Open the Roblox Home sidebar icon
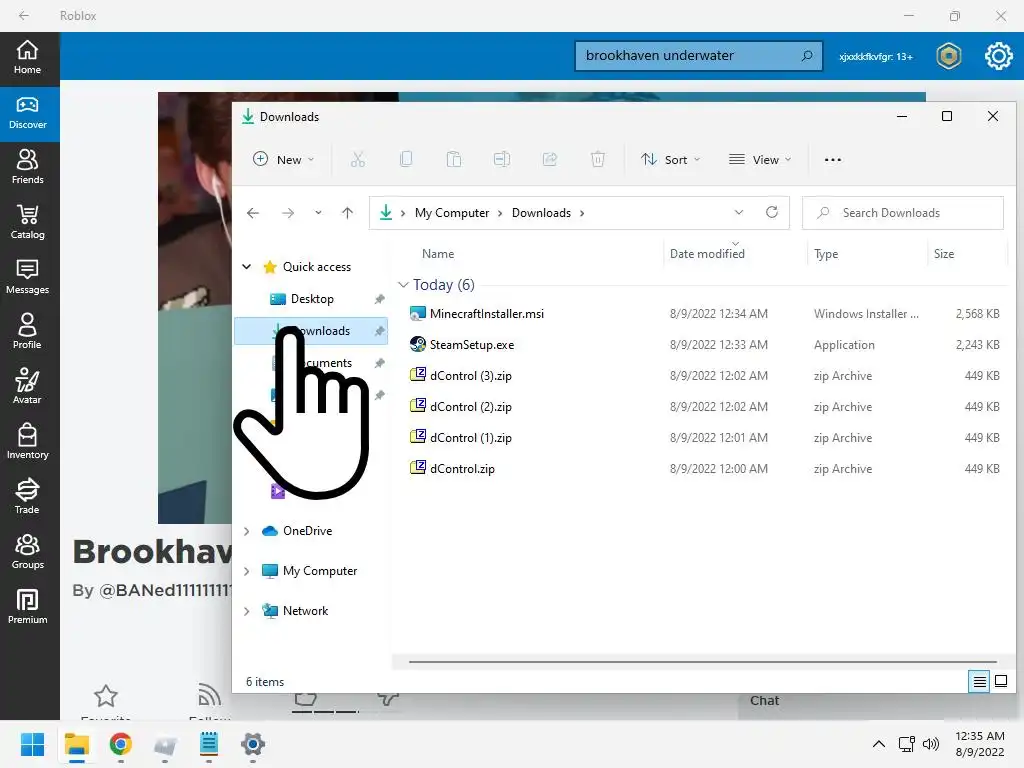Image resolution: width=1024 pixels, height=768 pixels. point(27,57)
